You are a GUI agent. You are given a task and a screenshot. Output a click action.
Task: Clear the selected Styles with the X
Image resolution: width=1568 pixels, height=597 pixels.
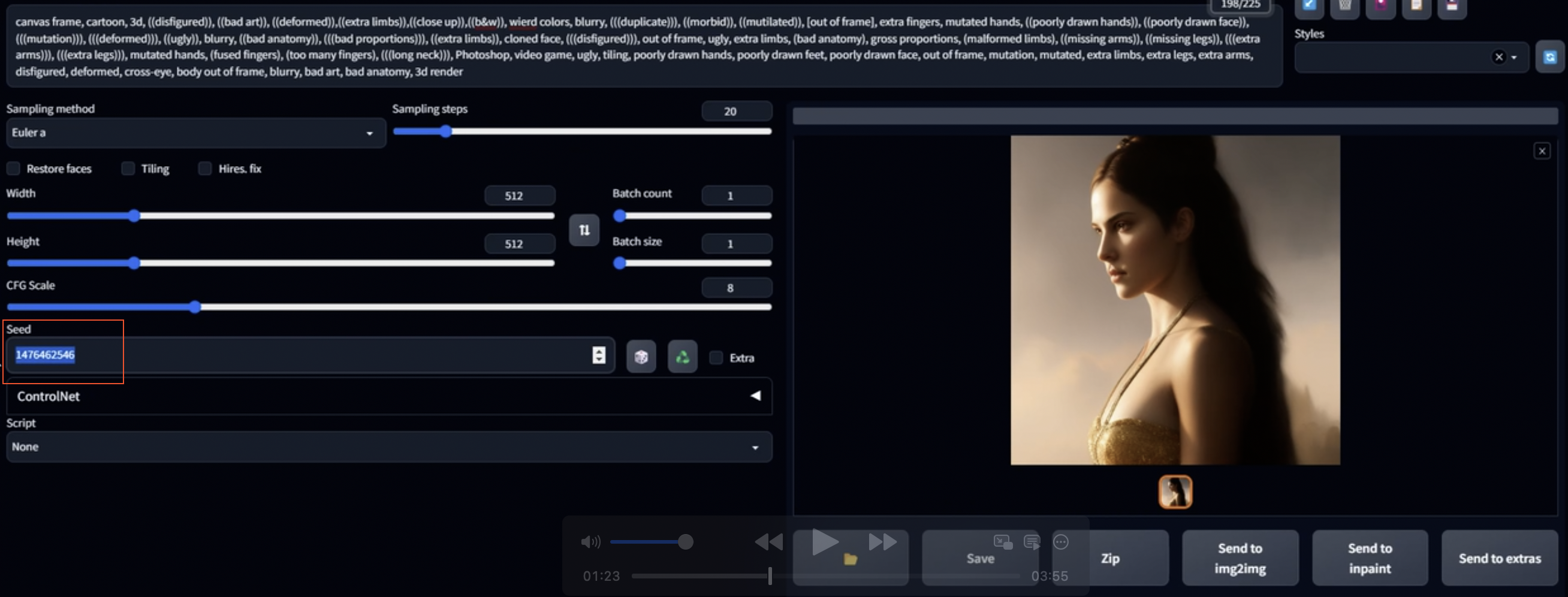1498,57
